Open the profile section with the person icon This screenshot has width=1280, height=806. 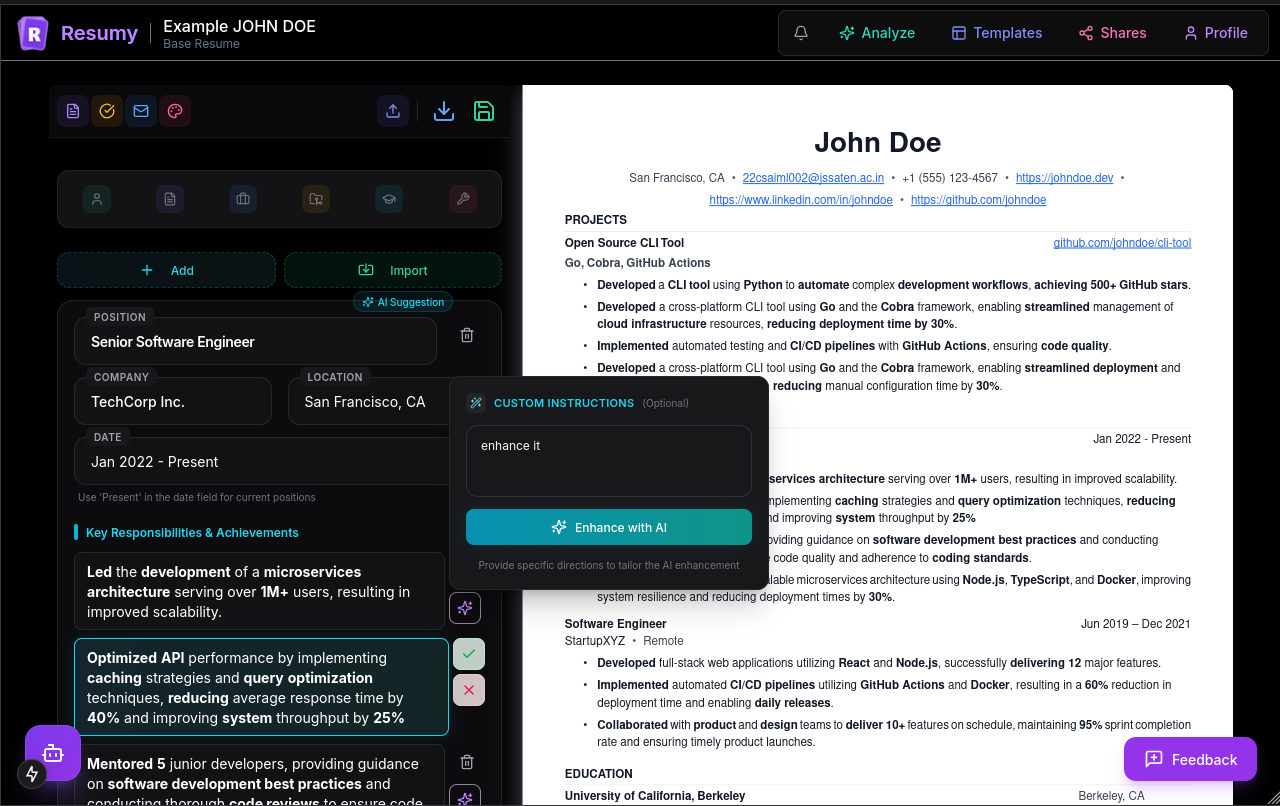97,199
